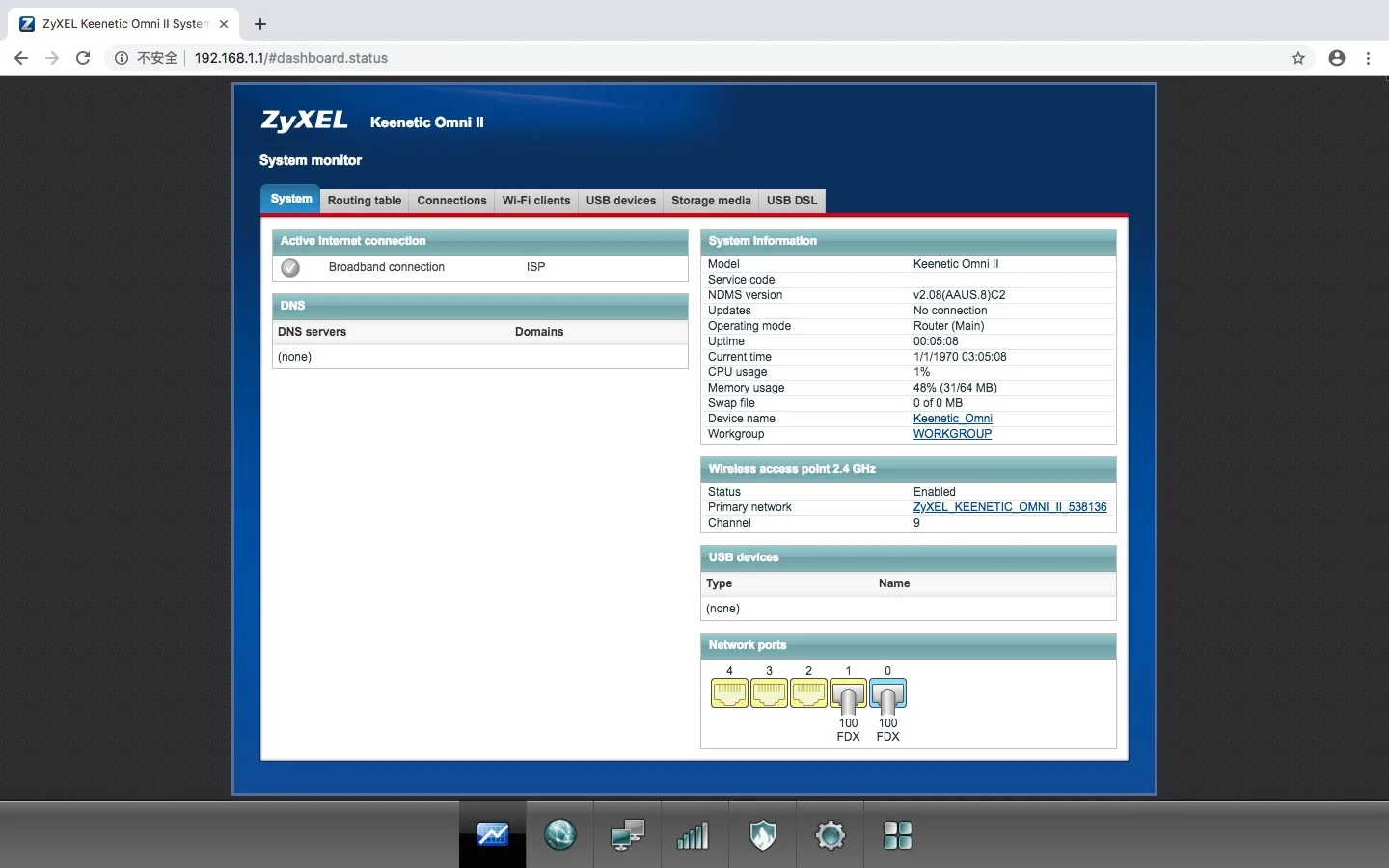This screenshot has height=868, width=1389.
Task: Open the Home network computers dock icon
Action: pyautogui.click(x=627, y=835)
